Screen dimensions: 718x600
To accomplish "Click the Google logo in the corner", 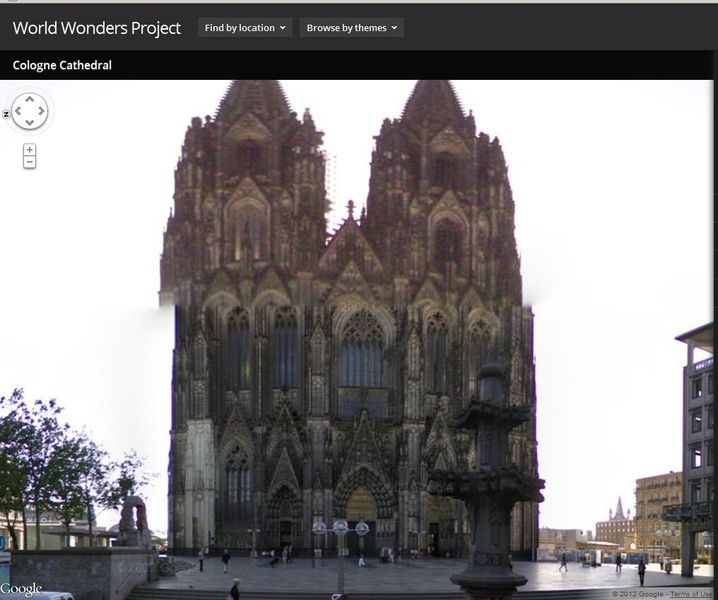I will [21, 589].
